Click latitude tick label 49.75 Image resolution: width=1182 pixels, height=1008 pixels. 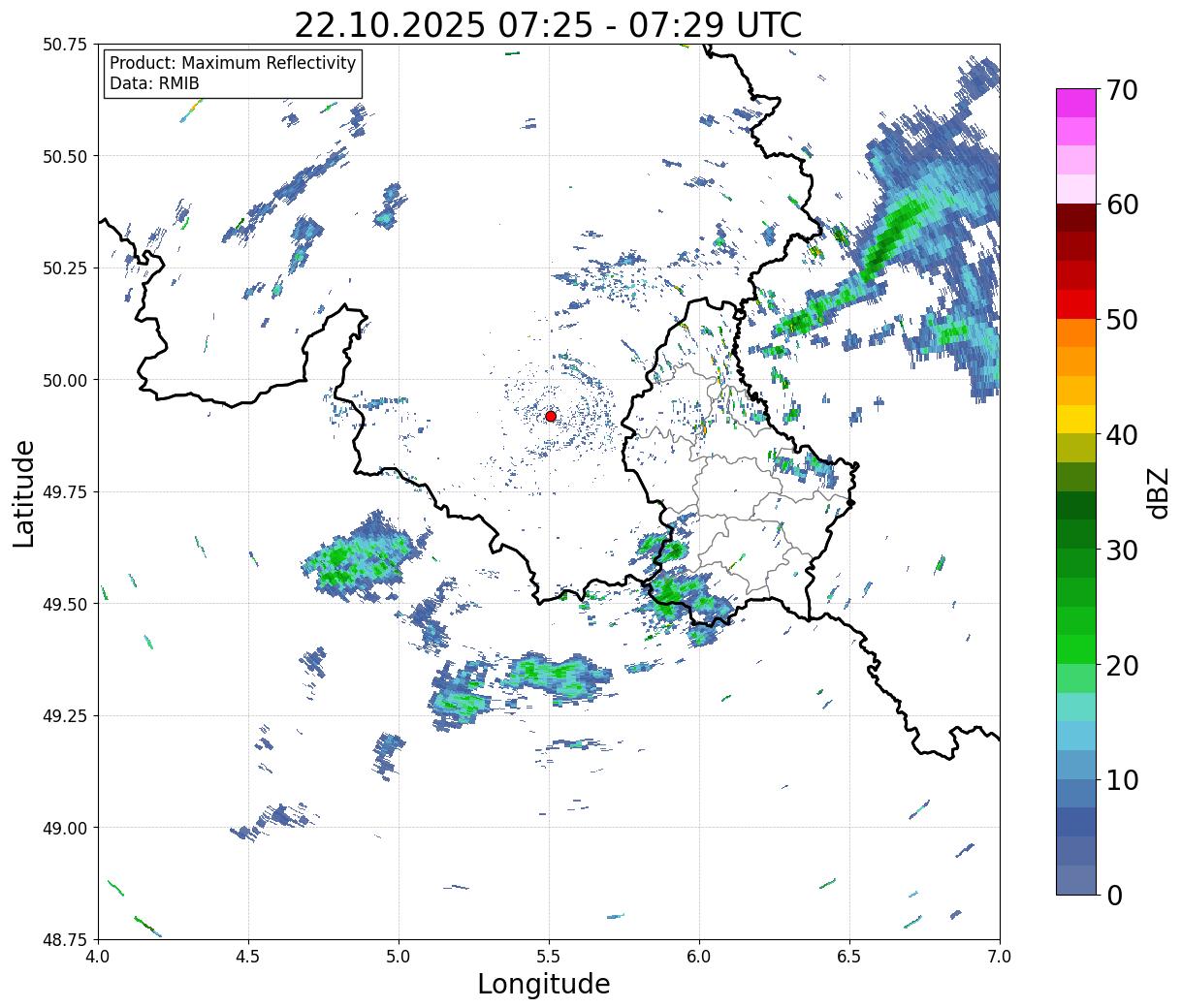tap(65, 491)
